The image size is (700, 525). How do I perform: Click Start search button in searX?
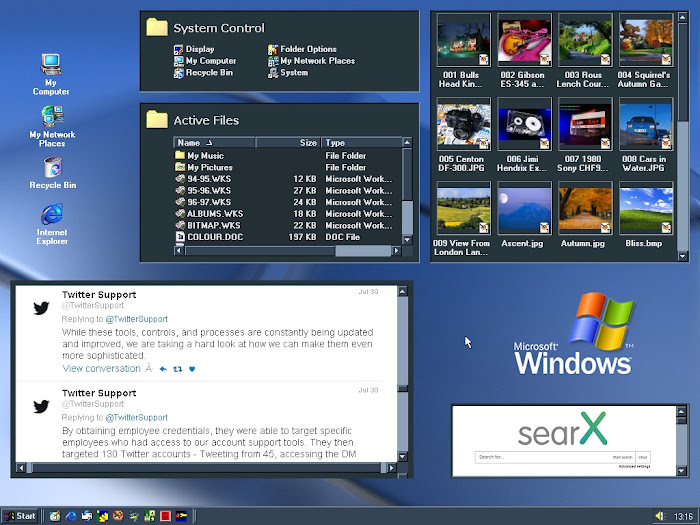(622, 457)
